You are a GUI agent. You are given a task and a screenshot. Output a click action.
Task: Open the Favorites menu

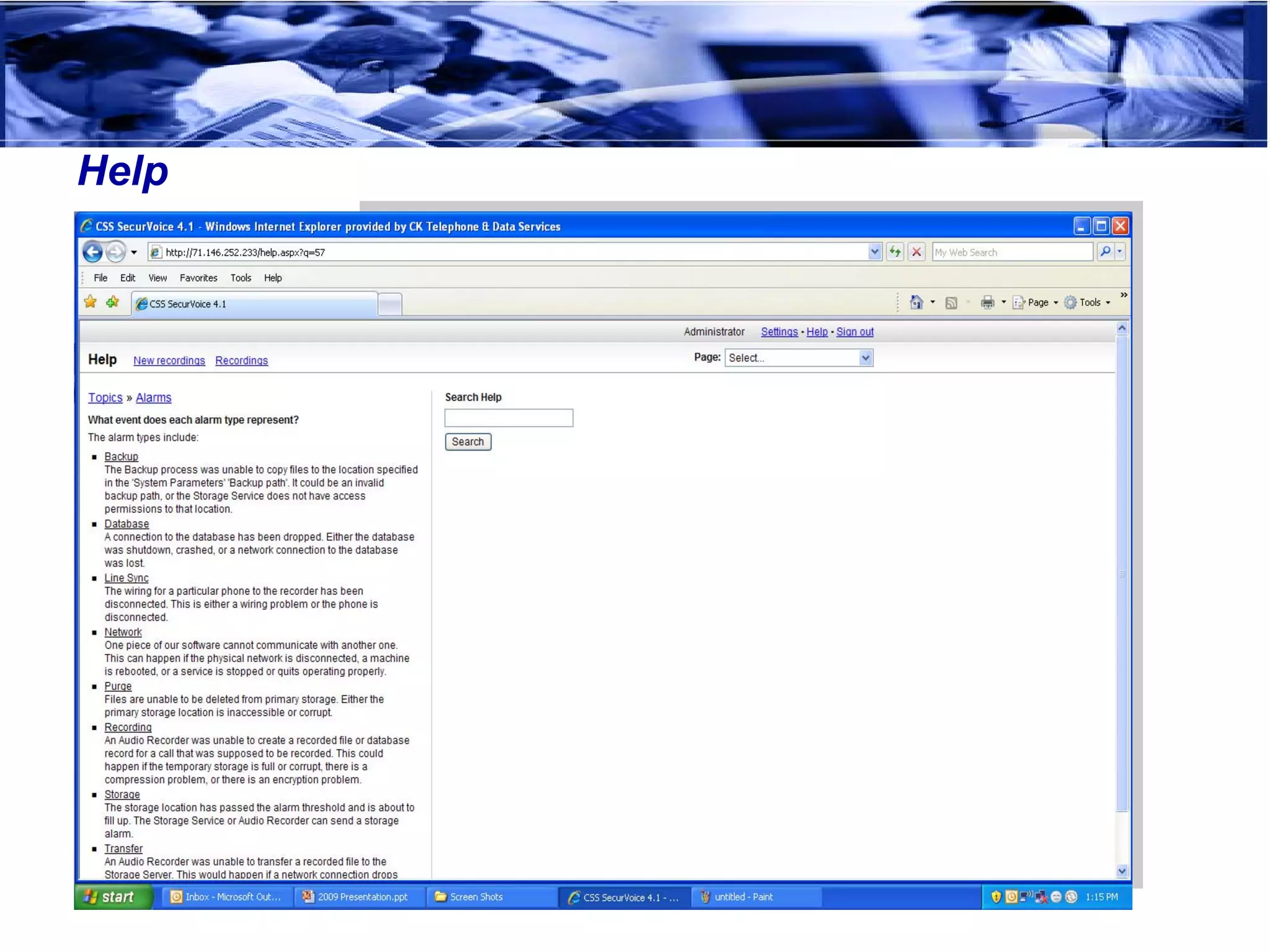198,278
